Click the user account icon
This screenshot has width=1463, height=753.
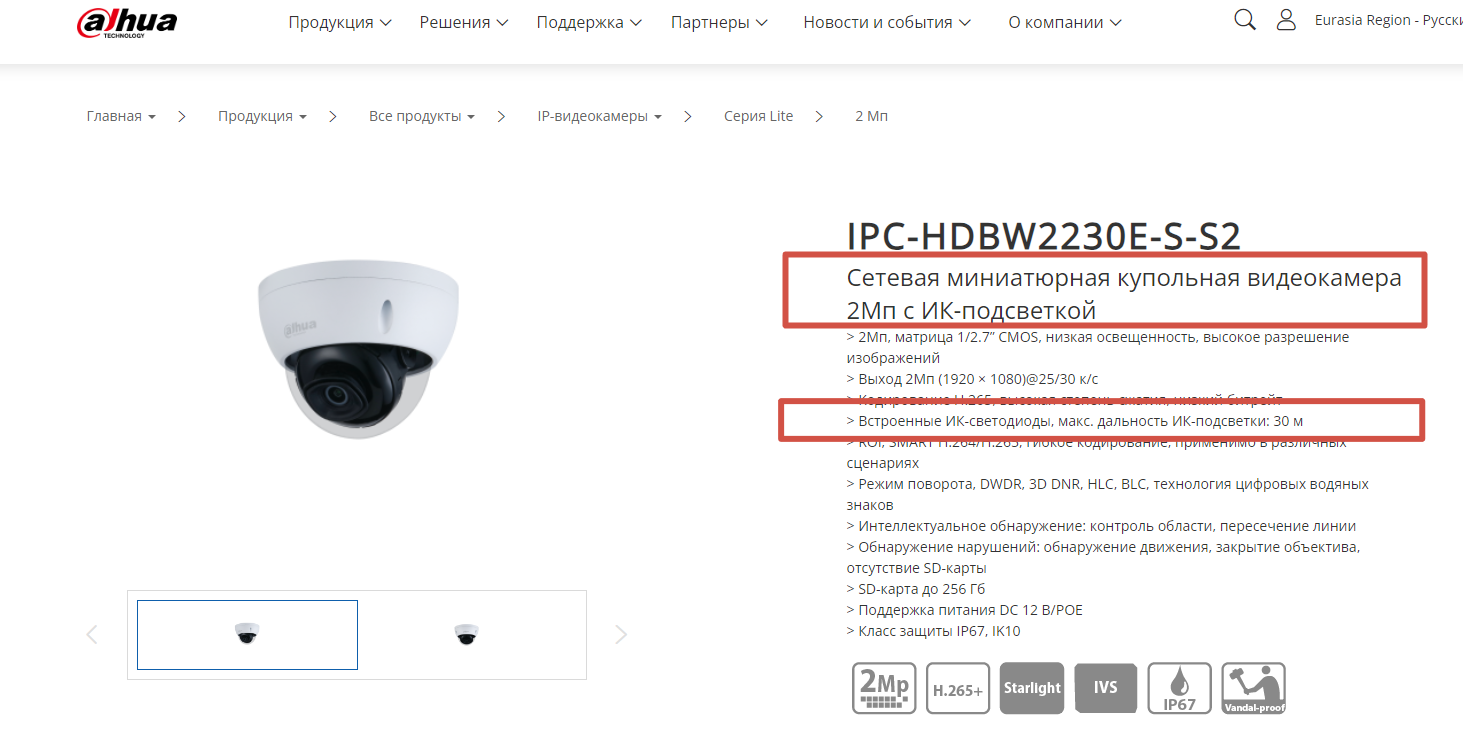(x=1286, y=20)
